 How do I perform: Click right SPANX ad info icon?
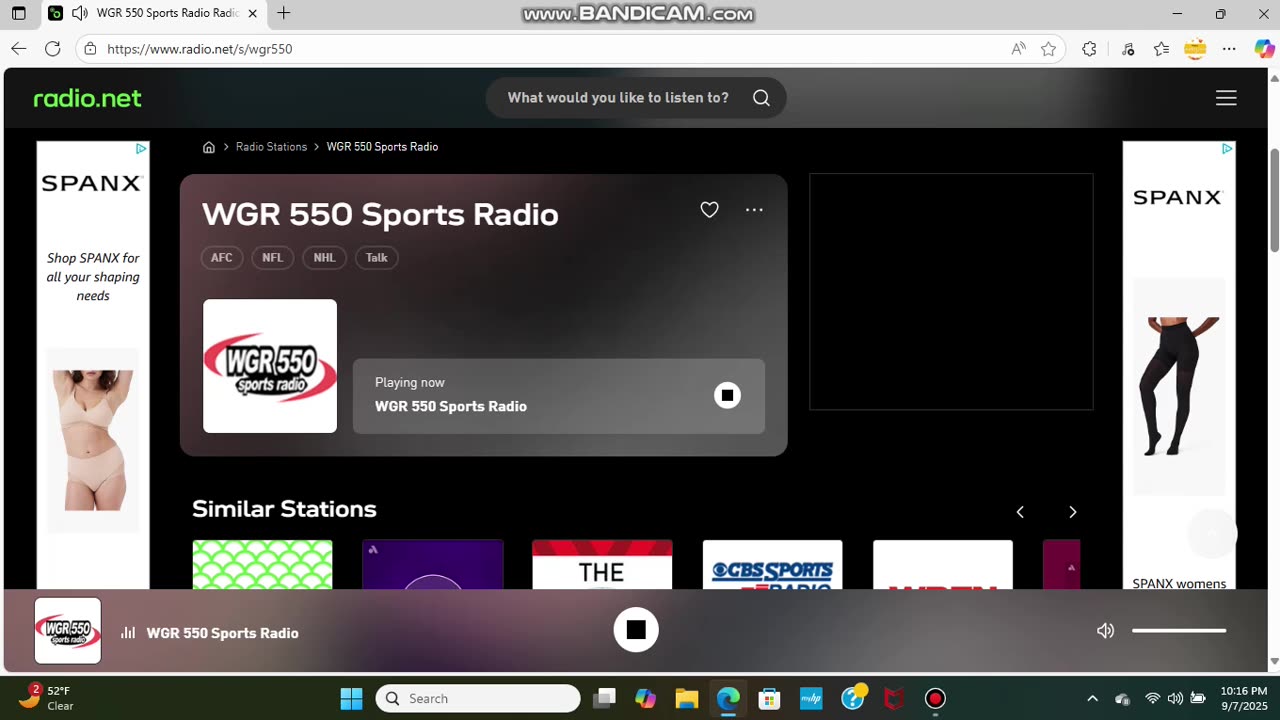1227,149
